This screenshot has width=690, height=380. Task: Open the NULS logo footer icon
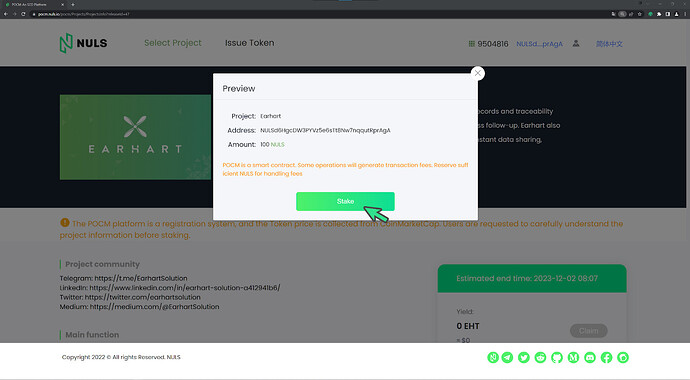pyautogui.click(x=493, y=358)
